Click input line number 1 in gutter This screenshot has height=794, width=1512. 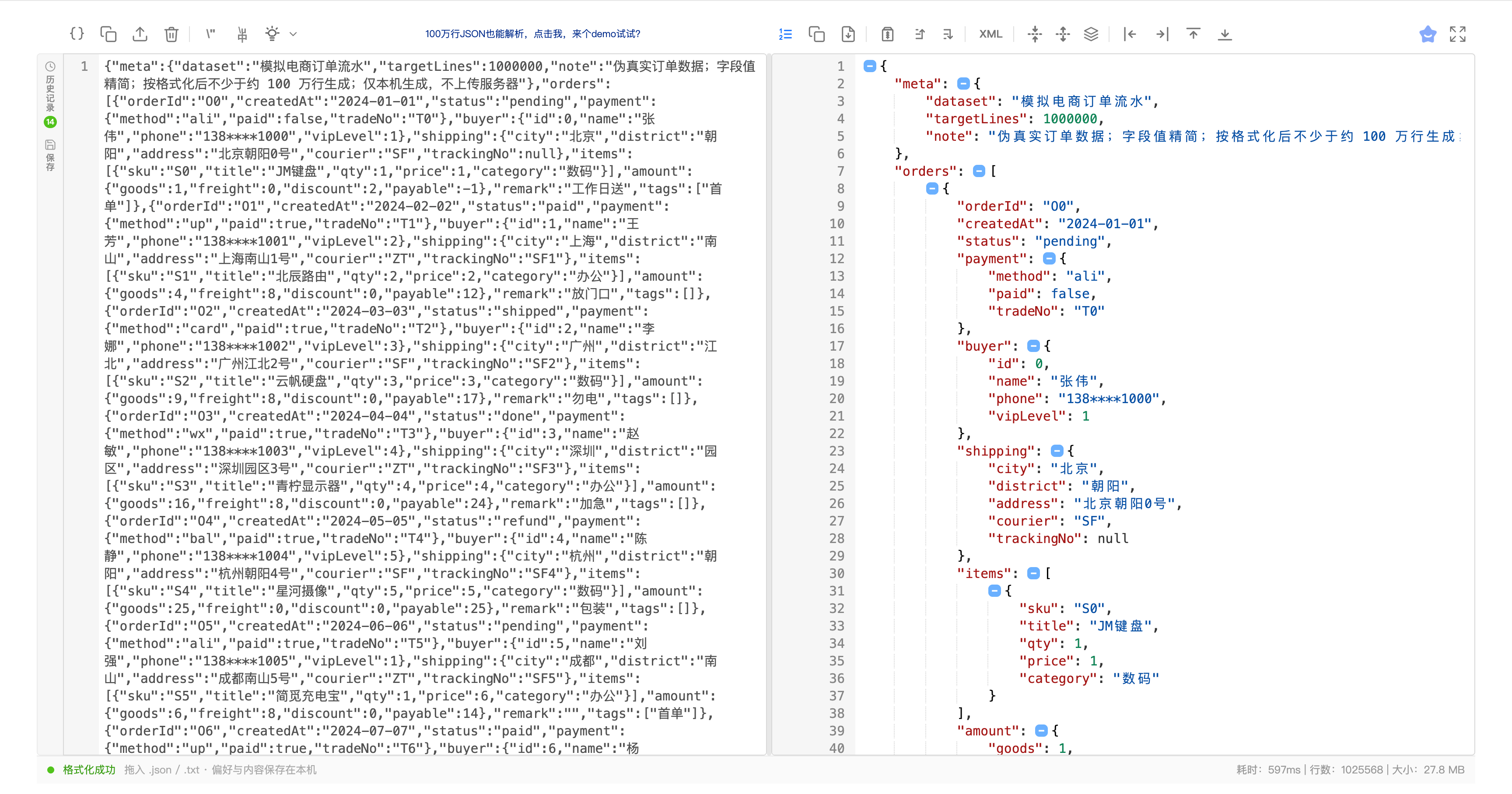pos(84,66)
